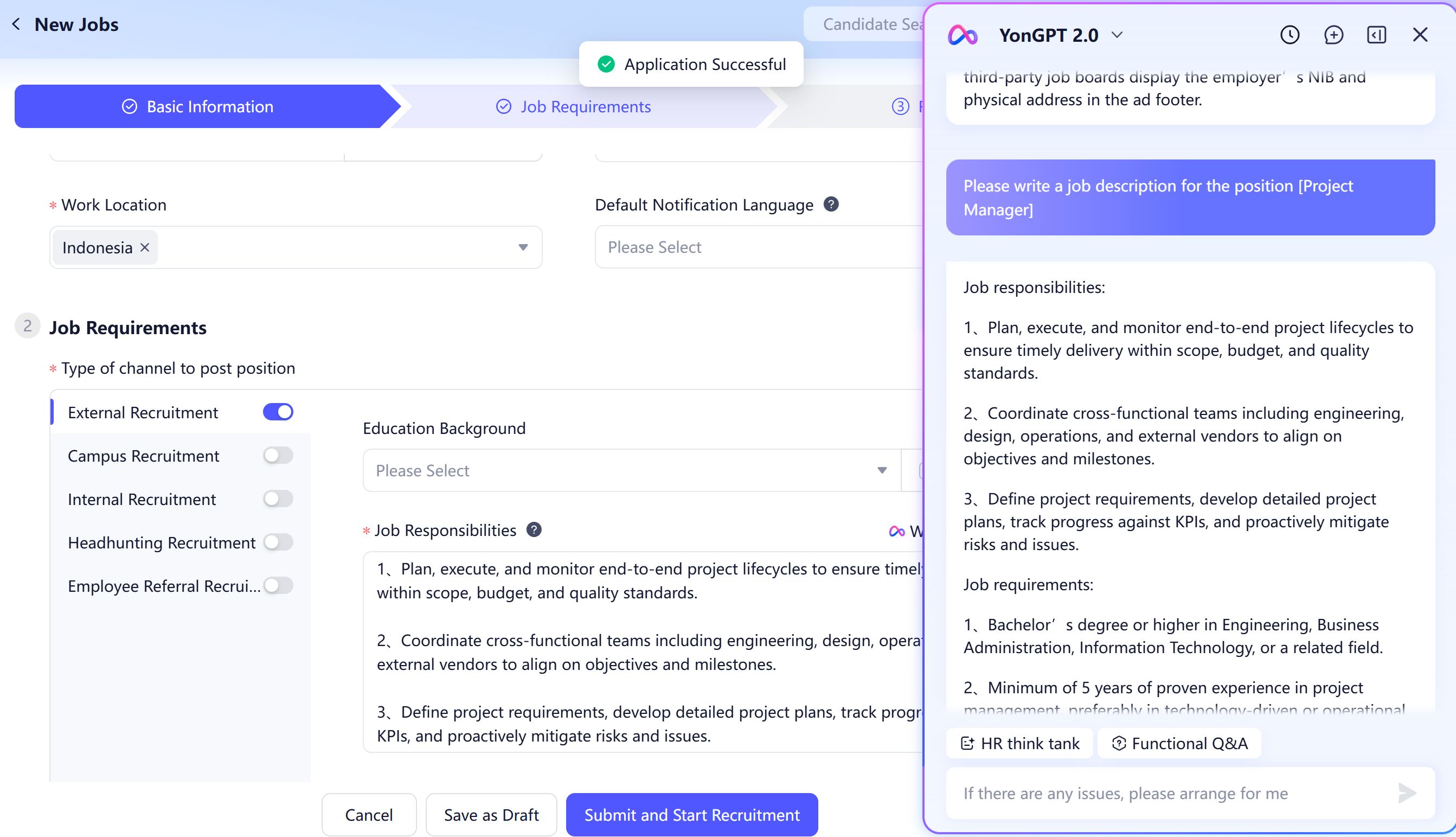Enable the Campus Recruitment toggle
This screenshot has width=1456, height=837.
pyautogui.click(x=278, y=455)
